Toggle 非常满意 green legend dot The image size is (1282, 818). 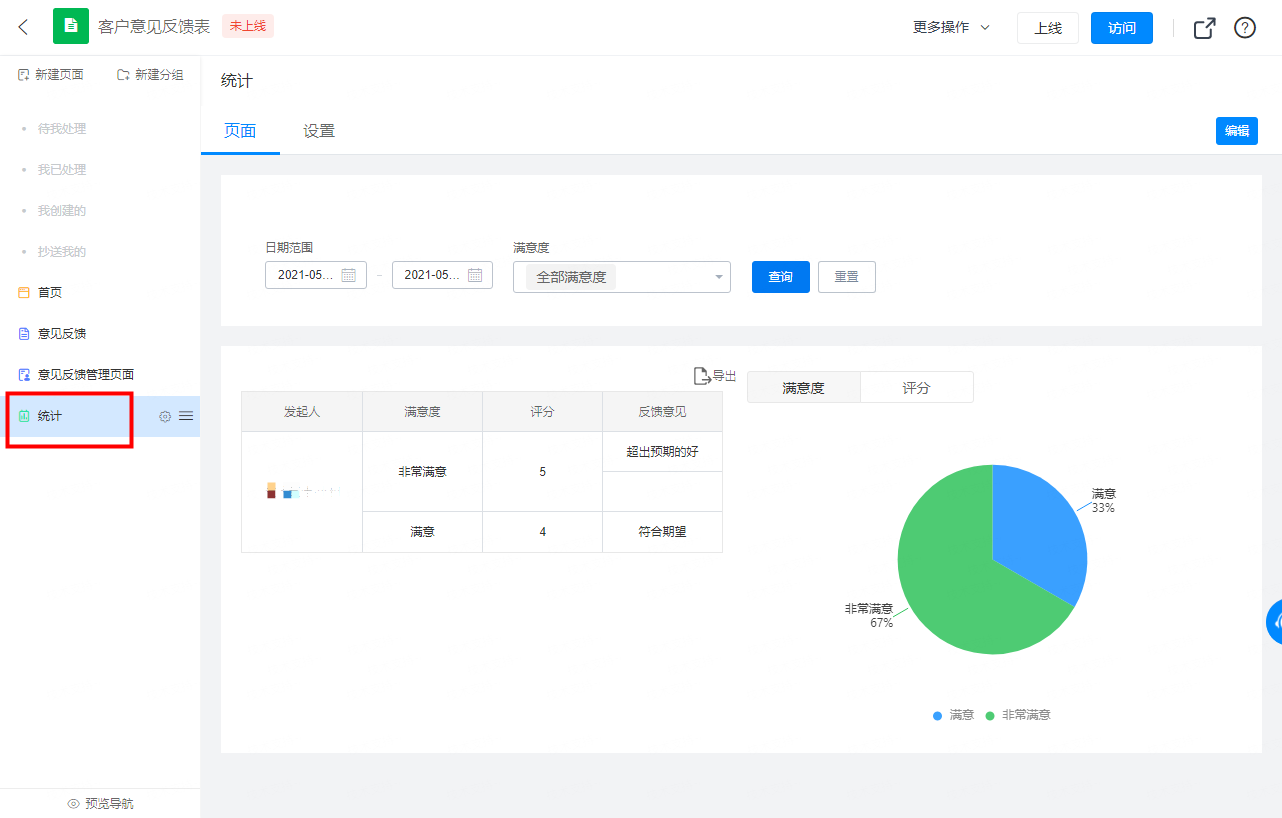click(990, 716)
